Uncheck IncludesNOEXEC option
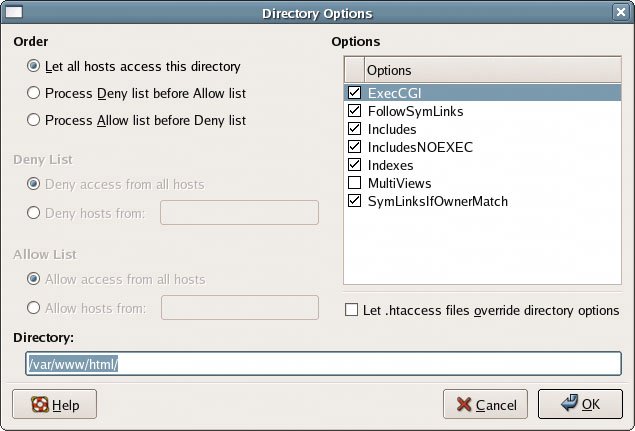 (x=354, y=147)
